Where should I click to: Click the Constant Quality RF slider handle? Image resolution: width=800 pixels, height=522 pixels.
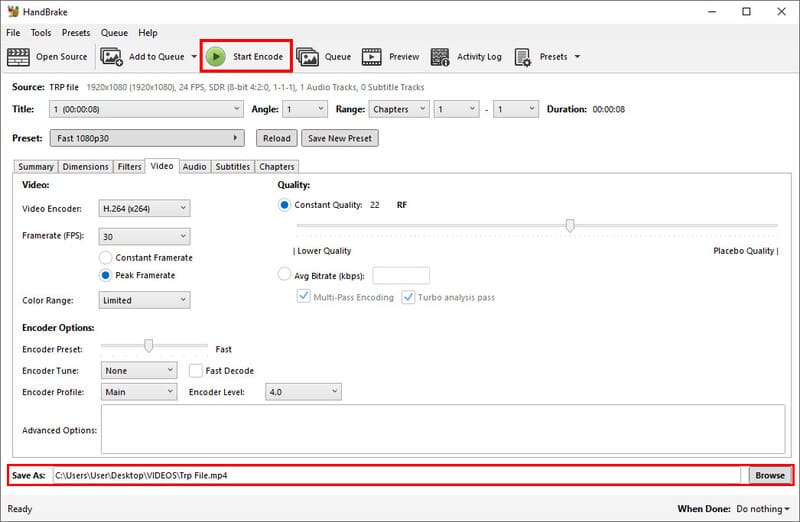pyautogui.click(x=570, y=225)
